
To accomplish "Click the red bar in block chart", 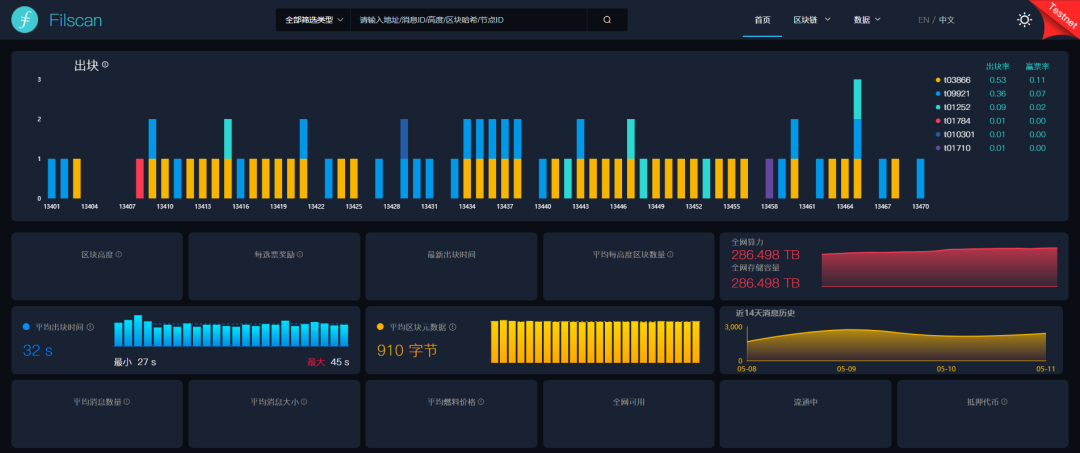I will coord(140,178).
